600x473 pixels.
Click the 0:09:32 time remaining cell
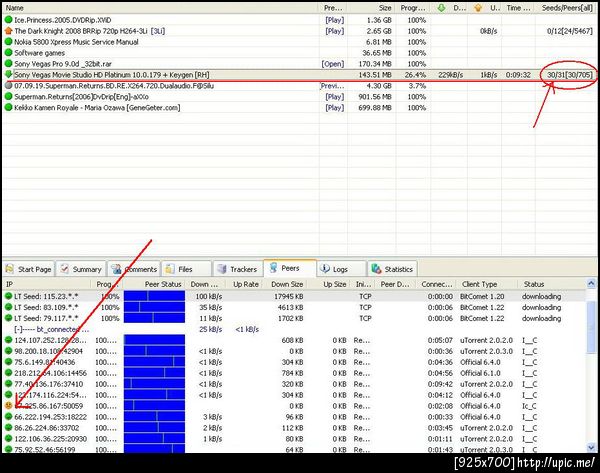point(518,75)
